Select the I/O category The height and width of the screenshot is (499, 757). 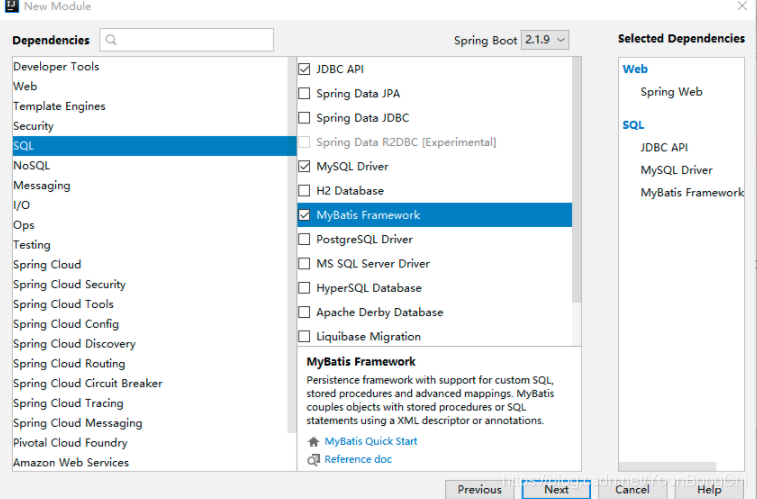[150, 205]
